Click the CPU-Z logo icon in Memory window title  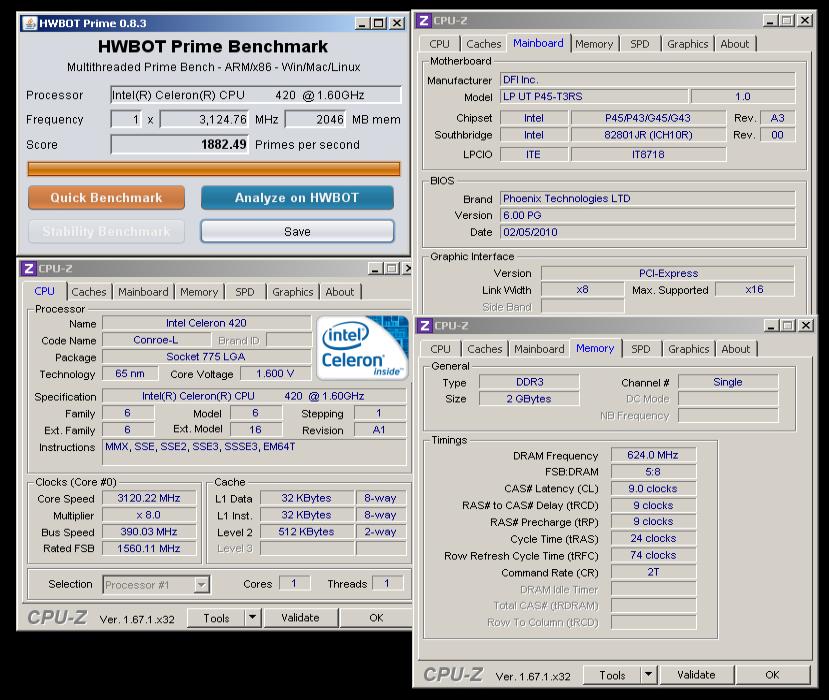click(x=424, y=326)
